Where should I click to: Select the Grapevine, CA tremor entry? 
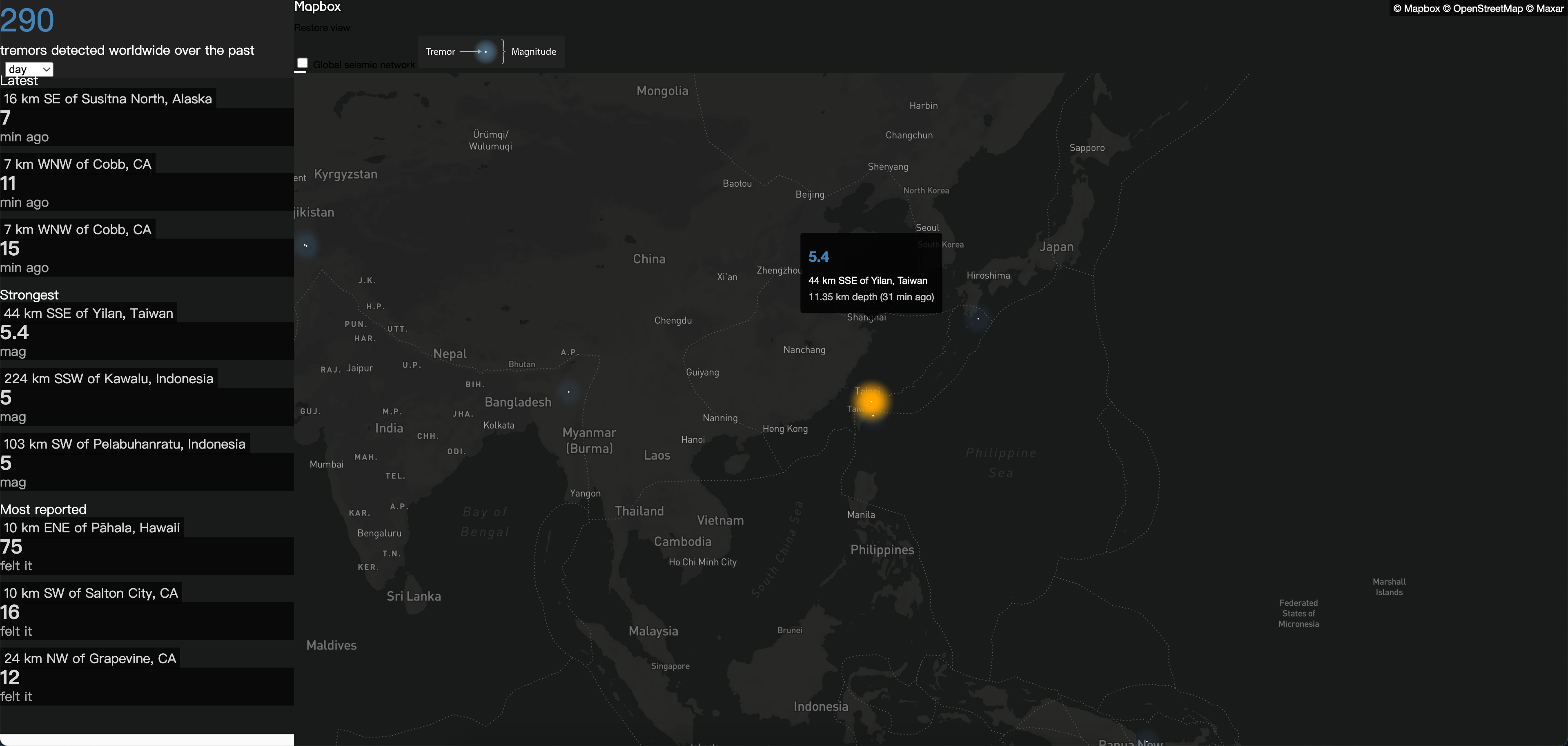[90, 658]
